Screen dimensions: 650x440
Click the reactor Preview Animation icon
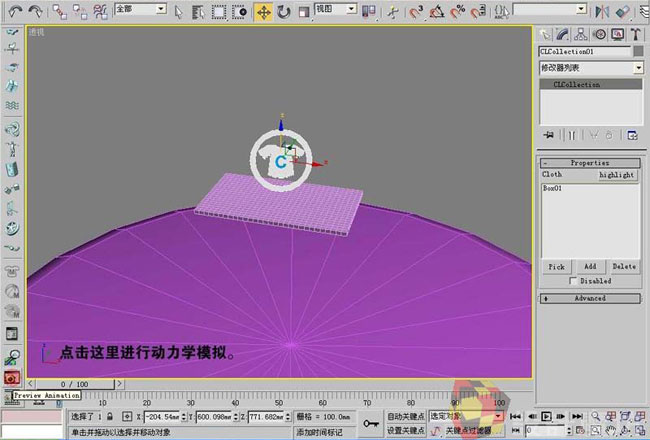point(11,378)
